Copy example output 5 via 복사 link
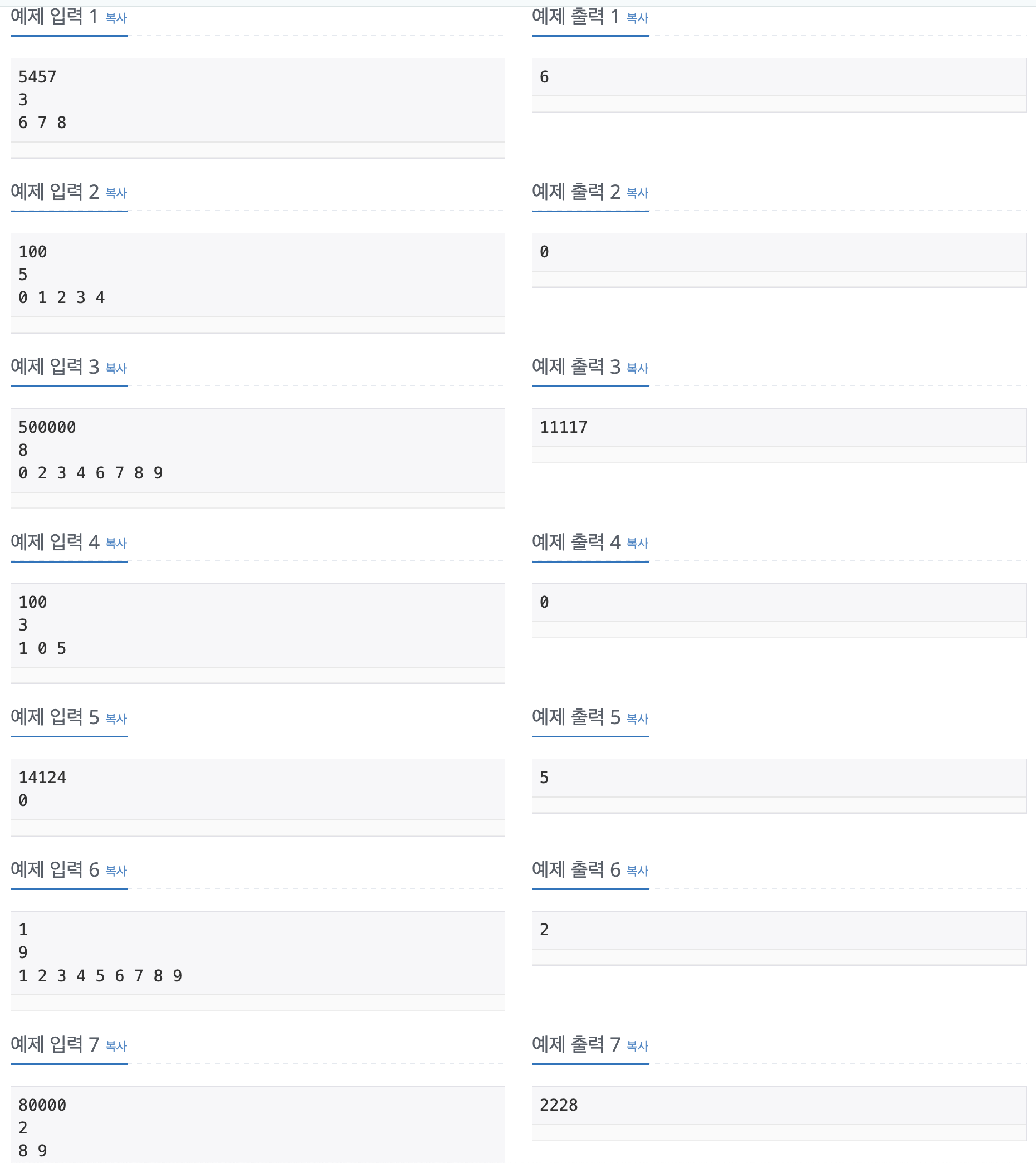The image size is (1036, 1163). click(x=638, y=719)
